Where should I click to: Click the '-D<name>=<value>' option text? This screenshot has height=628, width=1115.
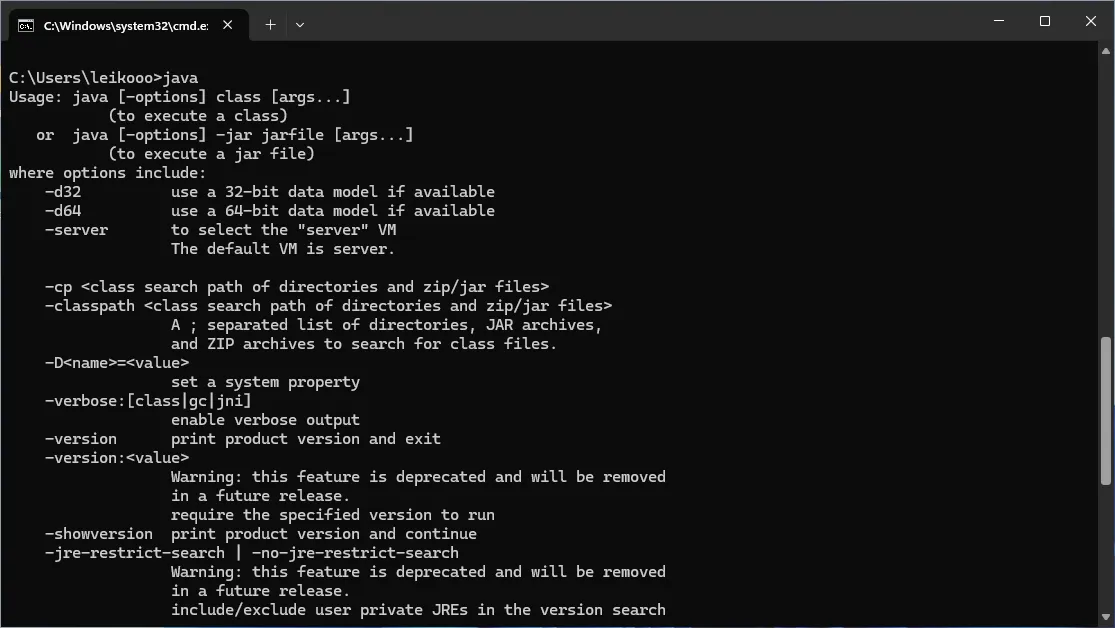pos(117,363)
